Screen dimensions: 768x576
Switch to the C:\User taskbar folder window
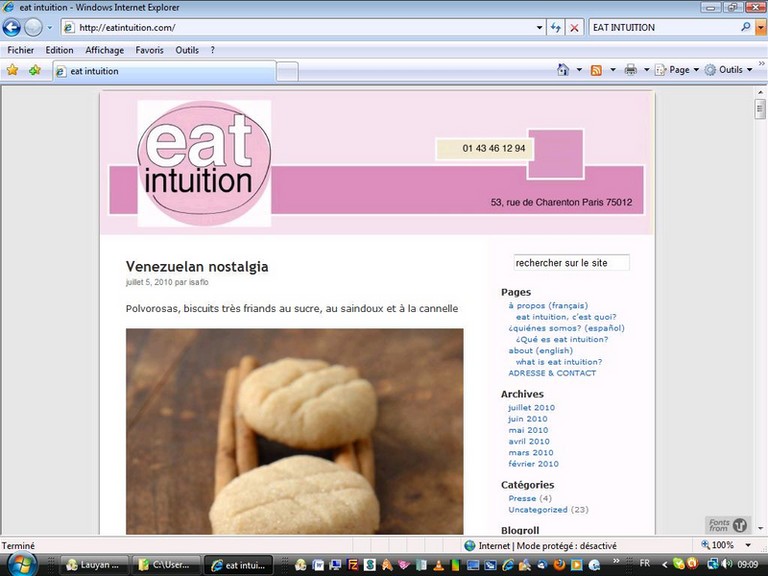point(166,565)
